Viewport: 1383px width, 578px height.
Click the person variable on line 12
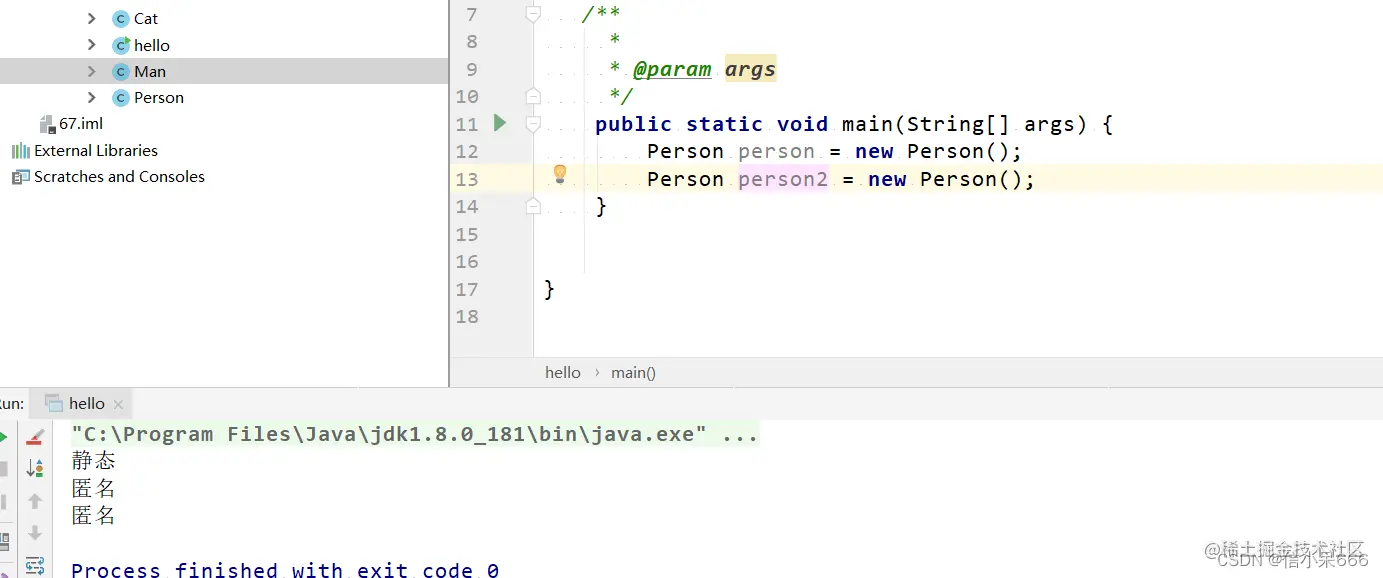(776, 151)
